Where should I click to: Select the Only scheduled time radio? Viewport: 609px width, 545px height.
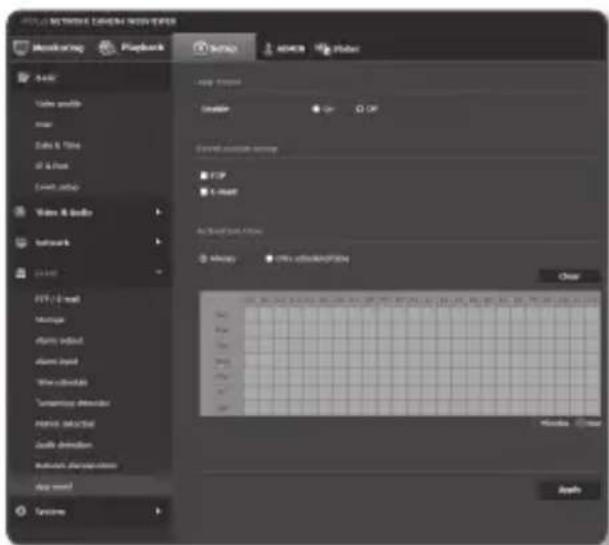point(269,258)
